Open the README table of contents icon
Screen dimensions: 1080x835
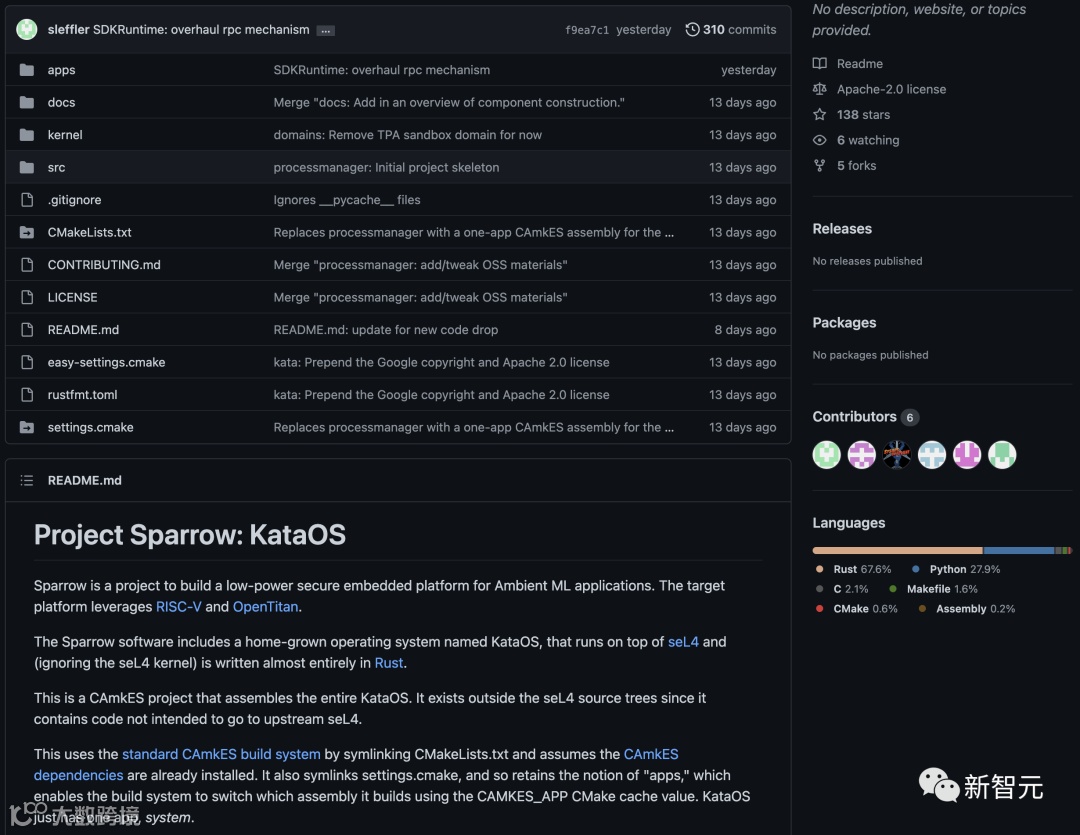27,480
